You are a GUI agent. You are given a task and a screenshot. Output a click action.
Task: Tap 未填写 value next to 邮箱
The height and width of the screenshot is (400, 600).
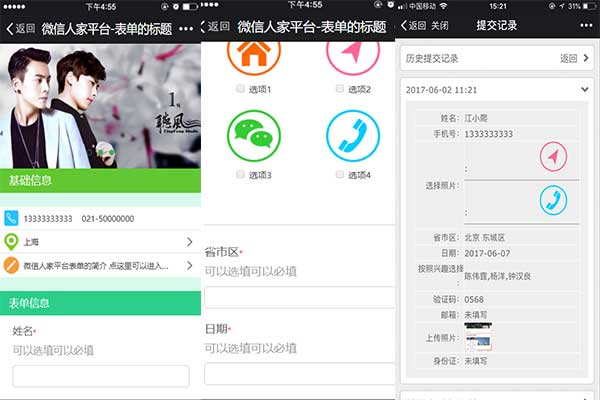(x=476, y=315)
